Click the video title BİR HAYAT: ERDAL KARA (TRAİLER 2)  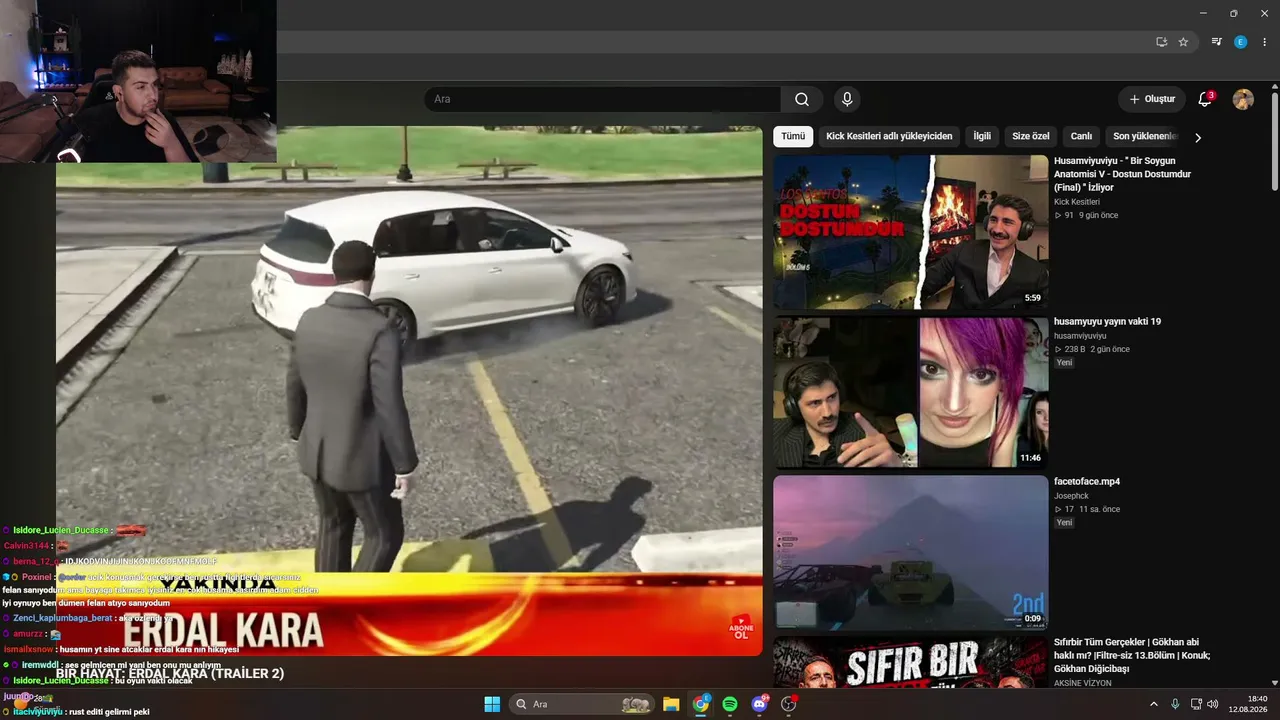(x=170, y=673)
